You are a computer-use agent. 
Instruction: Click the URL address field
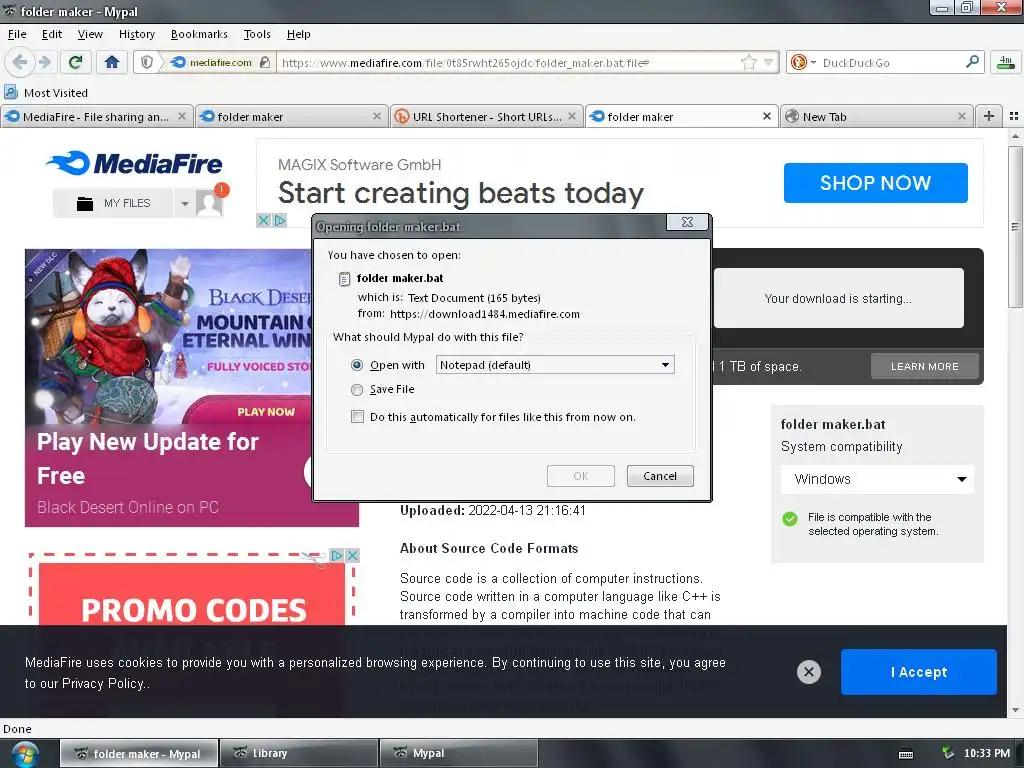pyautogui.click(x=509, y=63)
